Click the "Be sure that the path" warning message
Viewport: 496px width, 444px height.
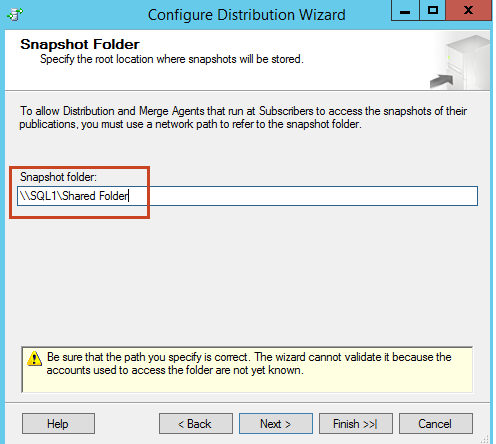(249, 364)
